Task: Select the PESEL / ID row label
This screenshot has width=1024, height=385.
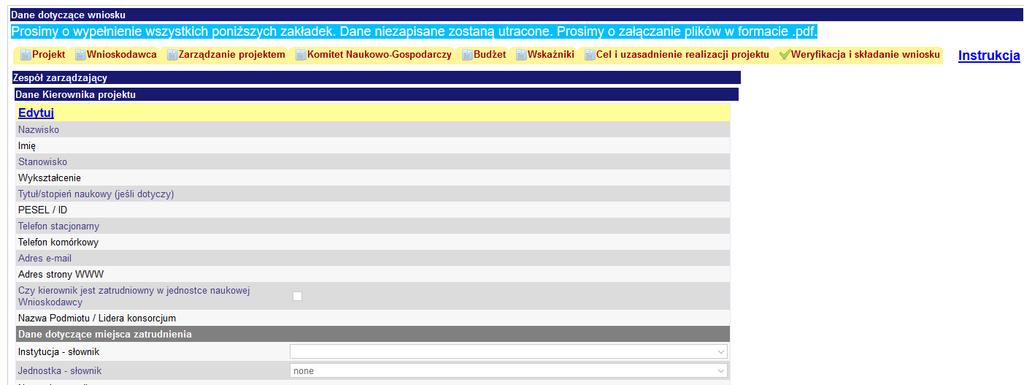Action: point(42,210)
